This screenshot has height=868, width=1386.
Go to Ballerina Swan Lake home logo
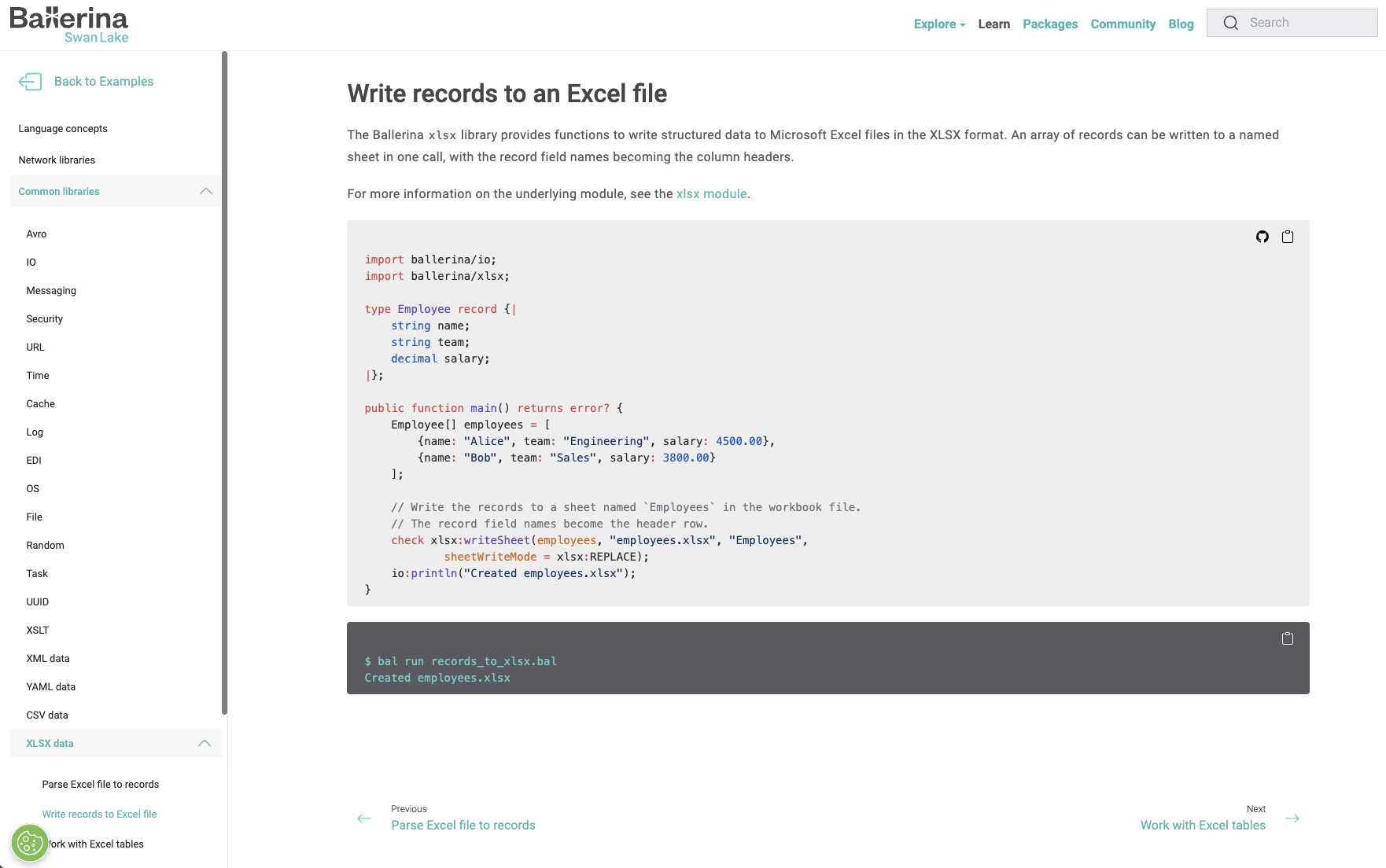(69, 24)
